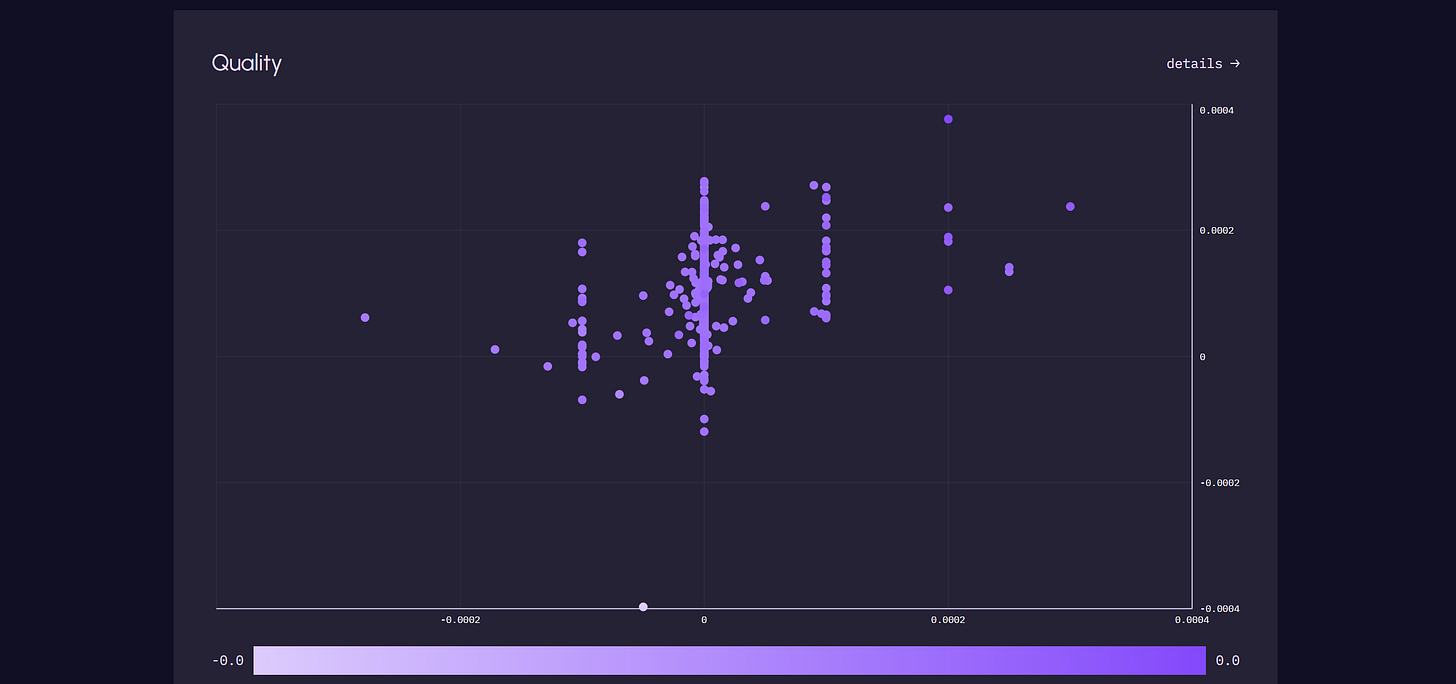The height and width of the screenshot is (684, 1456).
Task: Select the leftmost isolated scatter point
Action: point(365,317)
